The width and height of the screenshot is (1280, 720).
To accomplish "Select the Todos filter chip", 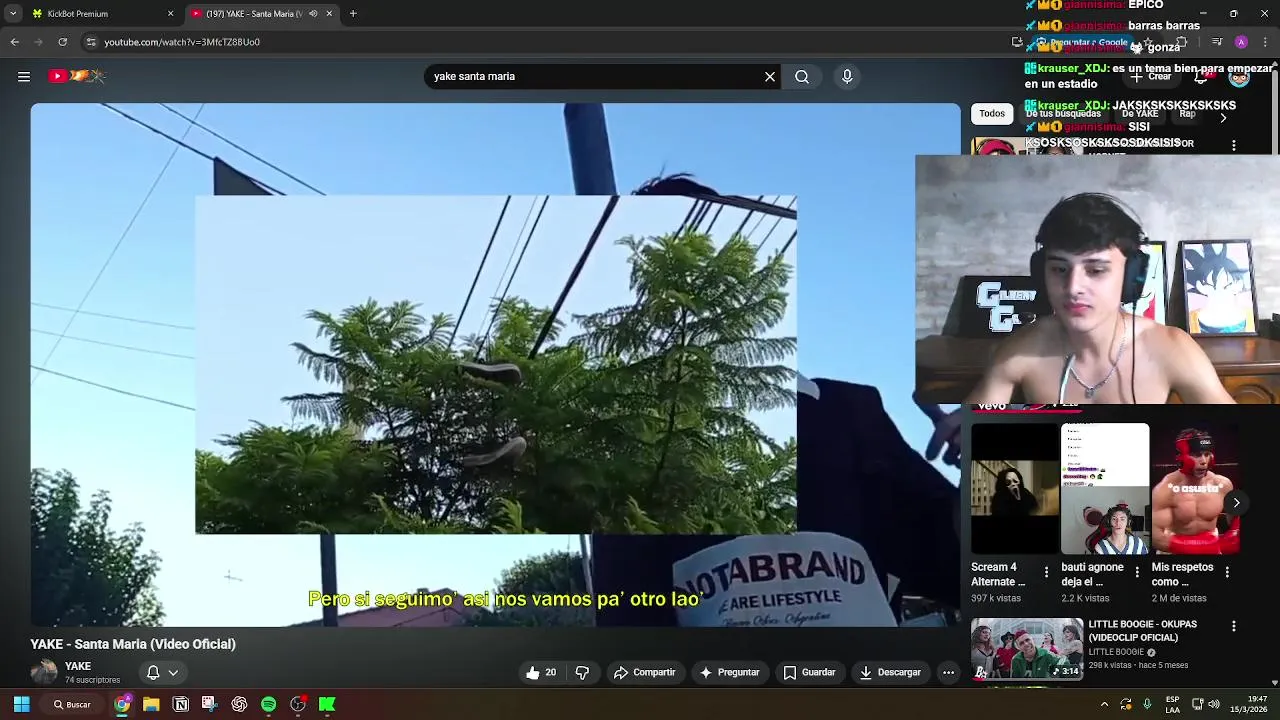I will tap(992, 113).
